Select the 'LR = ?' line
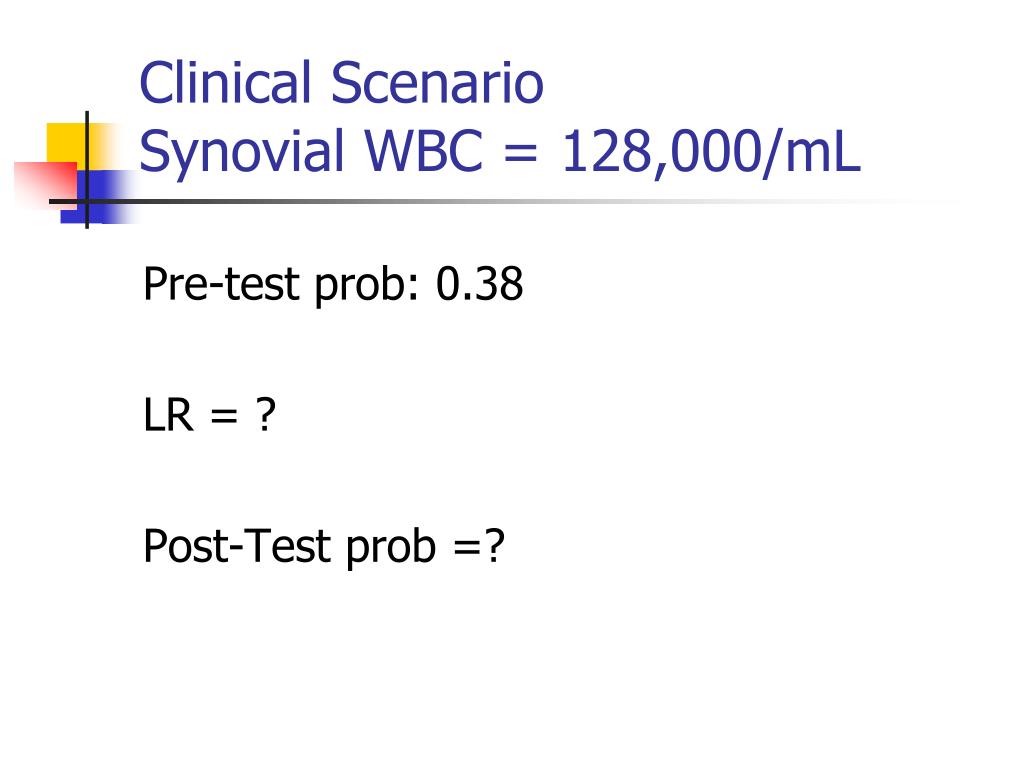 point(210,415)
